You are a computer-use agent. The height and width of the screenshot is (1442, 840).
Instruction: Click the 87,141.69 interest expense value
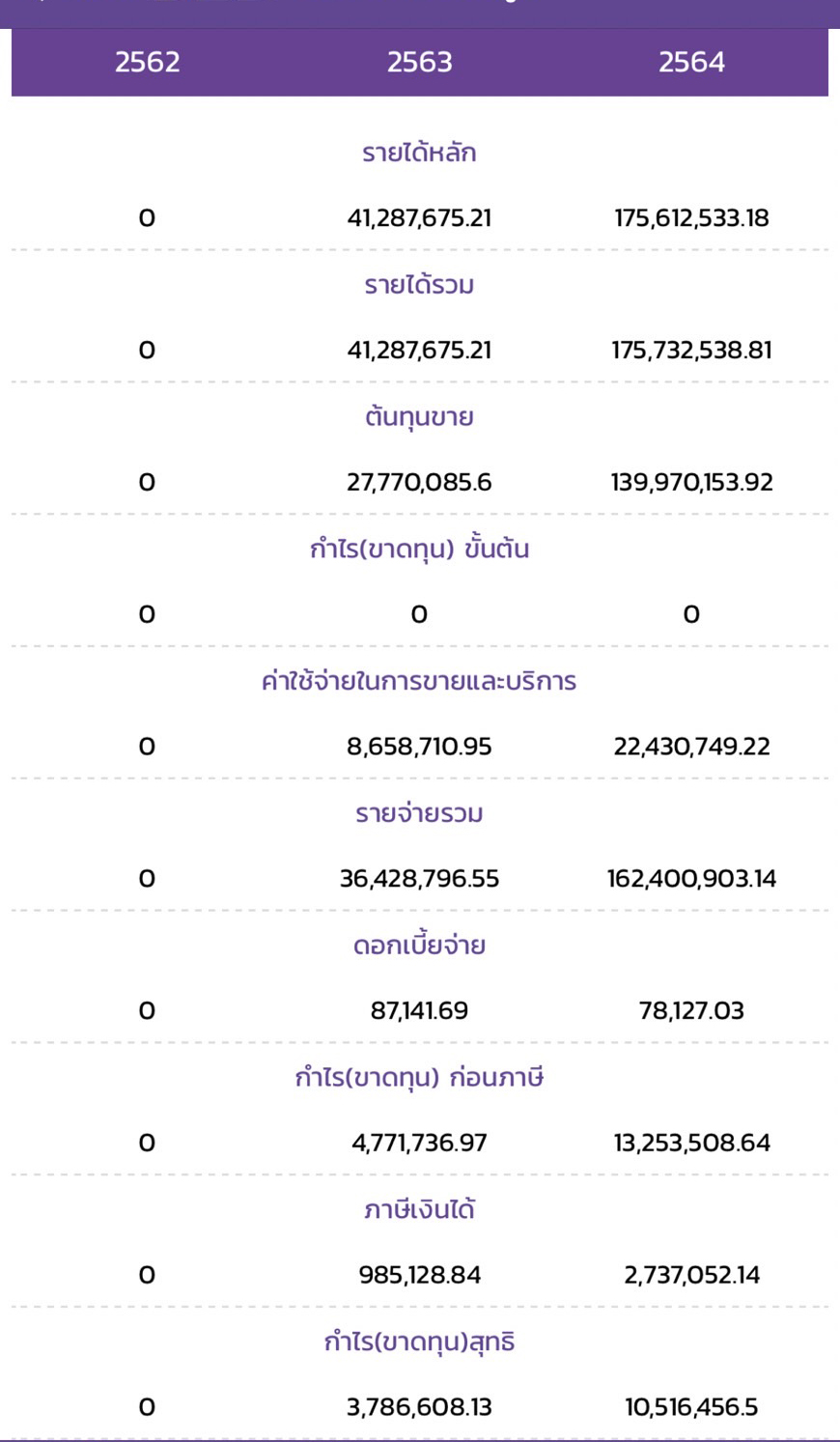coord(419,1011)
